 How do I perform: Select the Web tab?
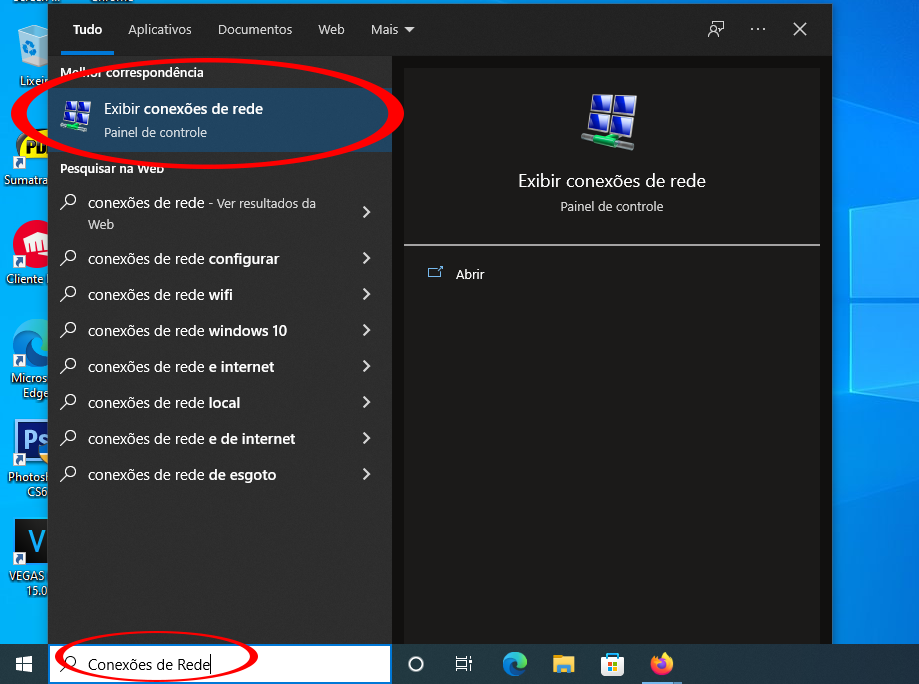331,30
